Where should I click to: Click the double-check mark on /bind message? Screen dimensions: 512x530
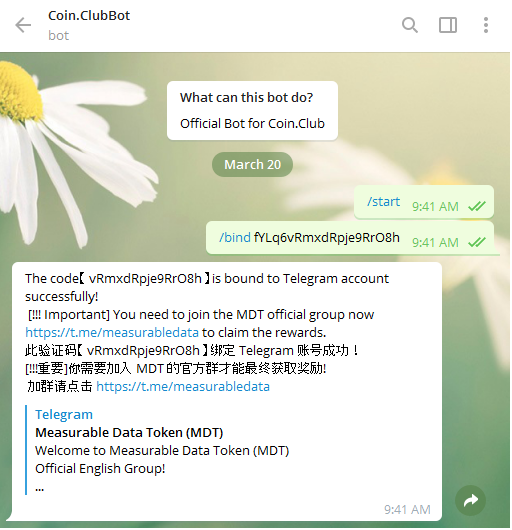tap(477, 242)
